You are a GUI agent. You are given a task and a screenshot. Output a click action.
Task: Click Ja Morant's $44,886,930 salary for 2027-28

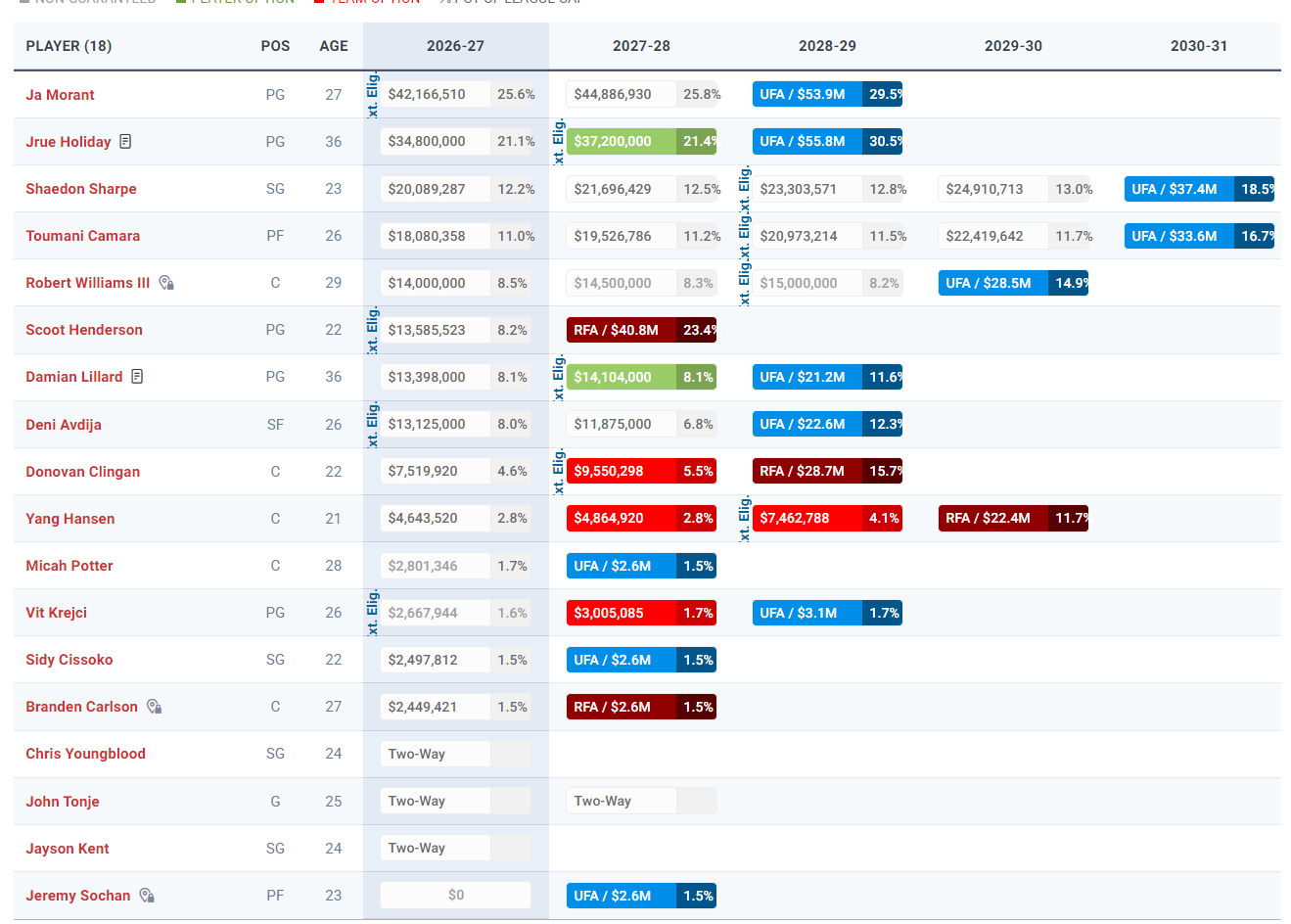click(x=642, y=95)
